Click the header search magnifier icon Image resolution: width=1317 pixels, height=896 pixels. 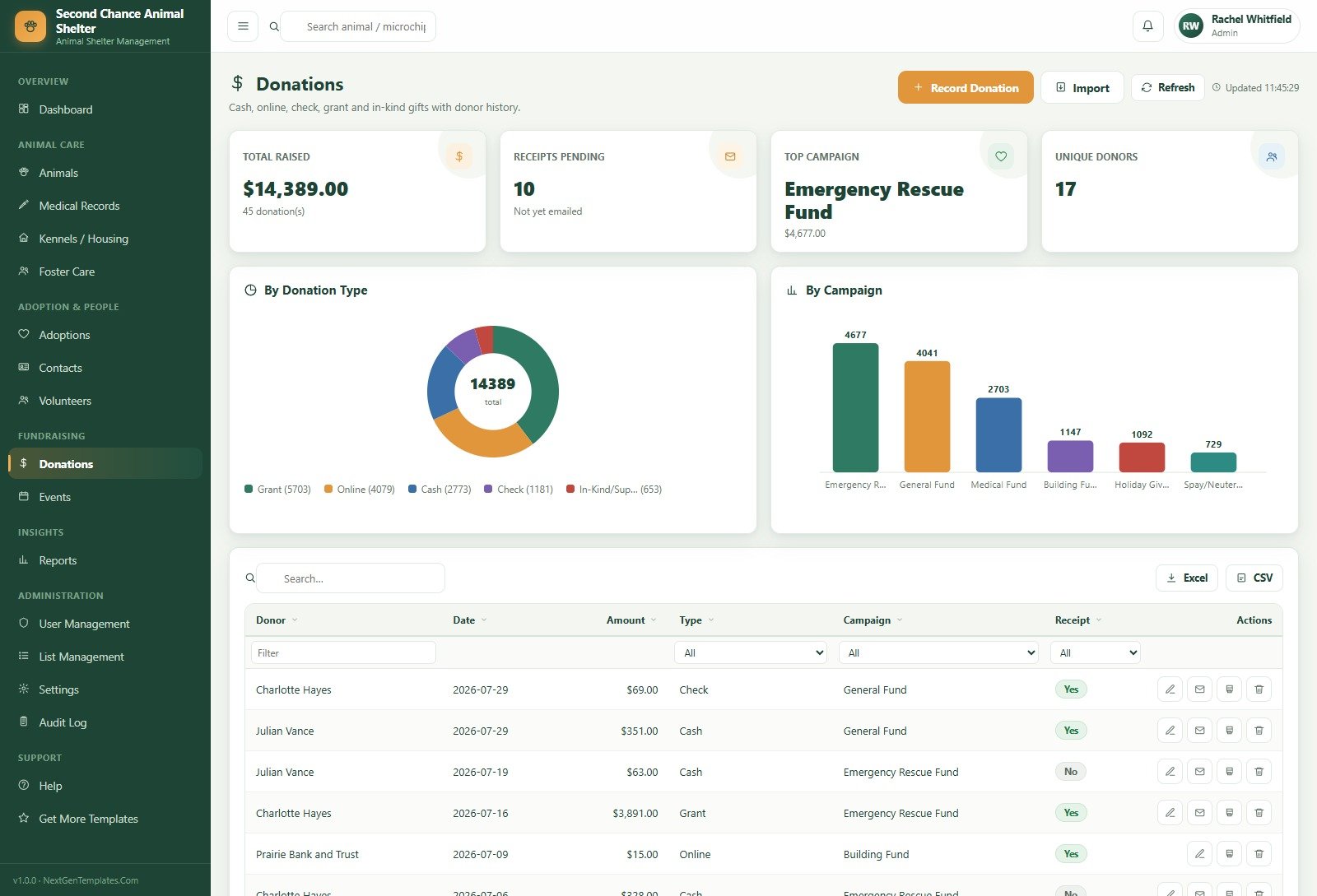pyautogui.click(x=274, y=26)
